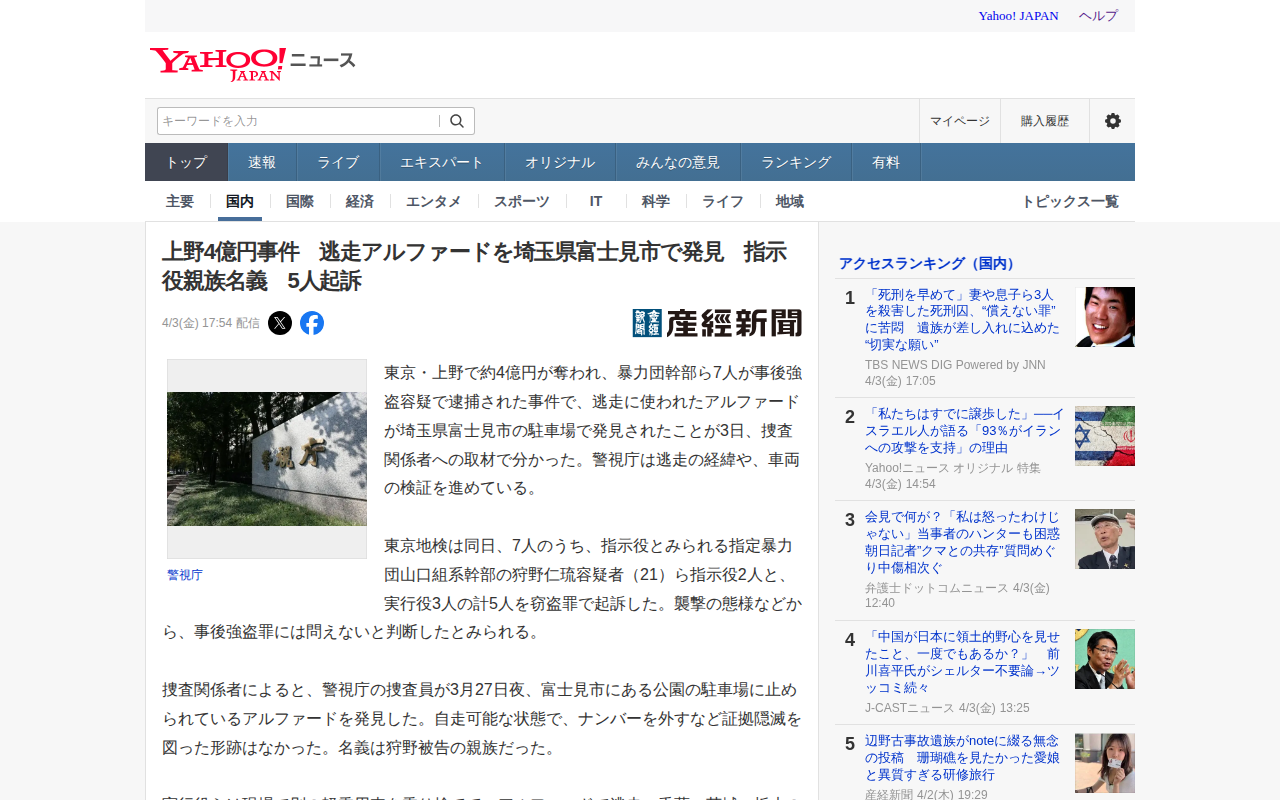The height and width of the screenshot is (800, 1280).
Task: Open the みんなの意見 tab
Action: (677, 162)
